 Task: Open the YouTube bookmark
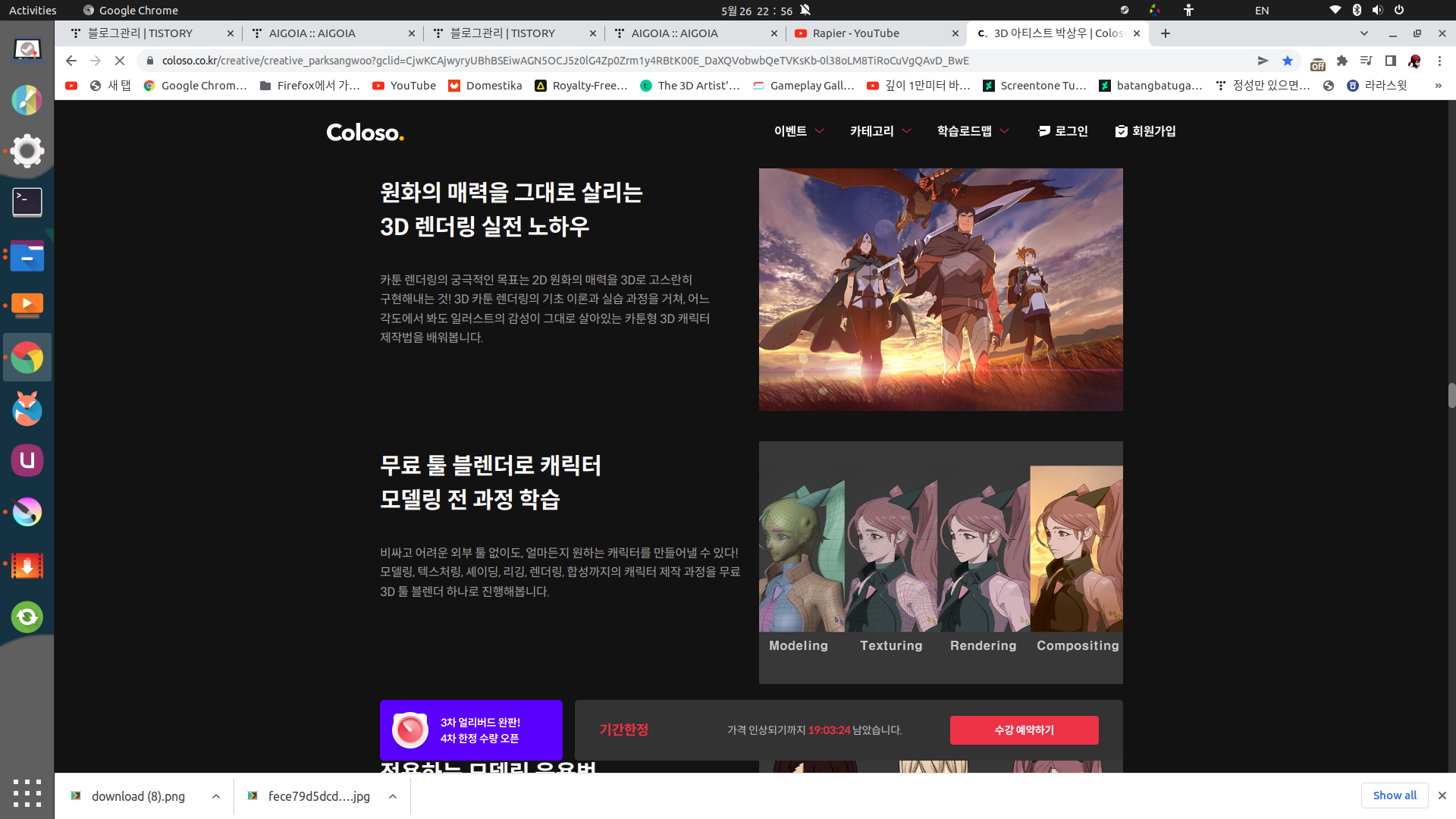click(x=404, y=86)
